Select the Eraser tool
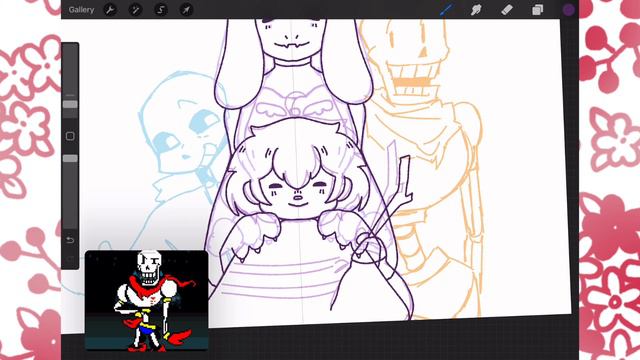 [507, 9]
